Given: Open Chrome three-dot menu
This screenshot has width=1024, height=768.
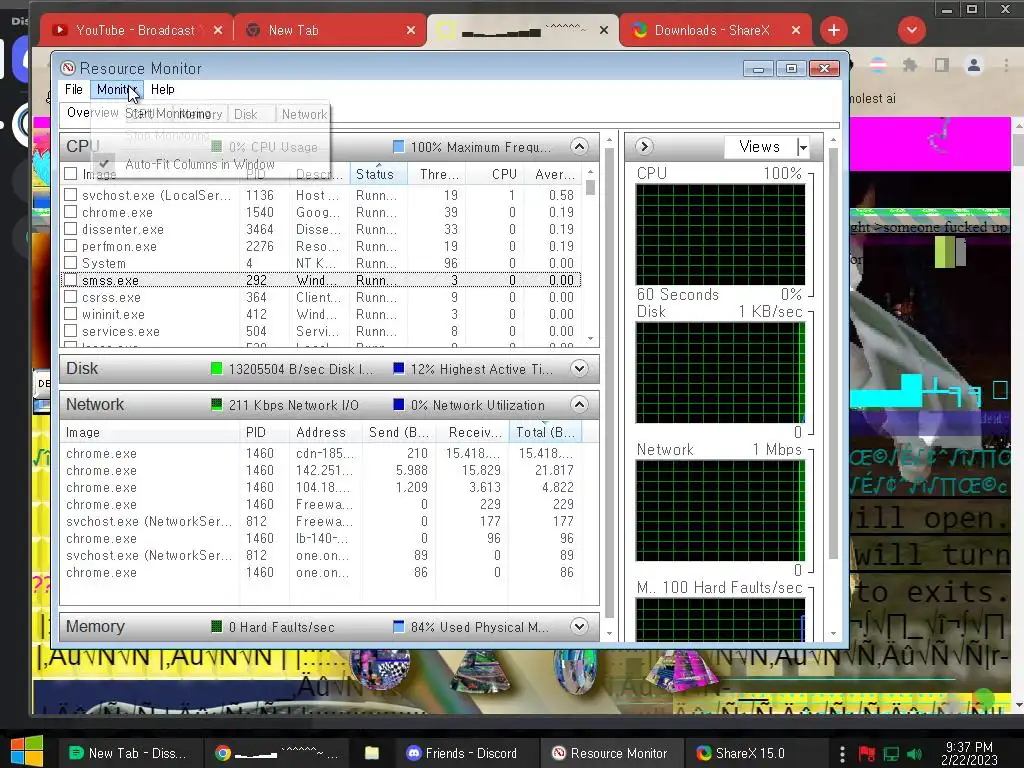Looking at the screenshot, I should pyautogui.click(x=1006, y=65).
